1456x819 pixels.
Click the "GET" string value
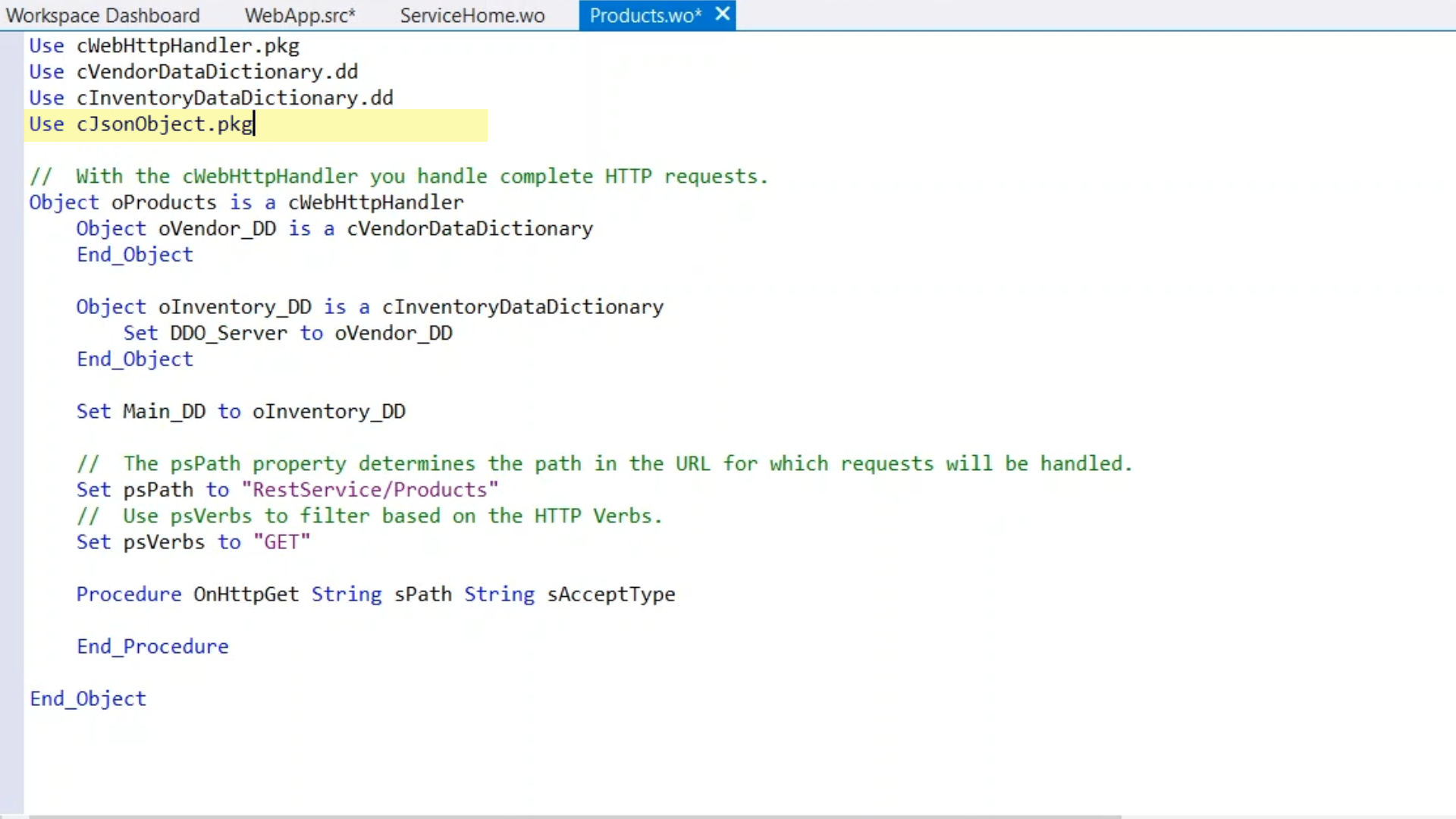click(281, 542)
